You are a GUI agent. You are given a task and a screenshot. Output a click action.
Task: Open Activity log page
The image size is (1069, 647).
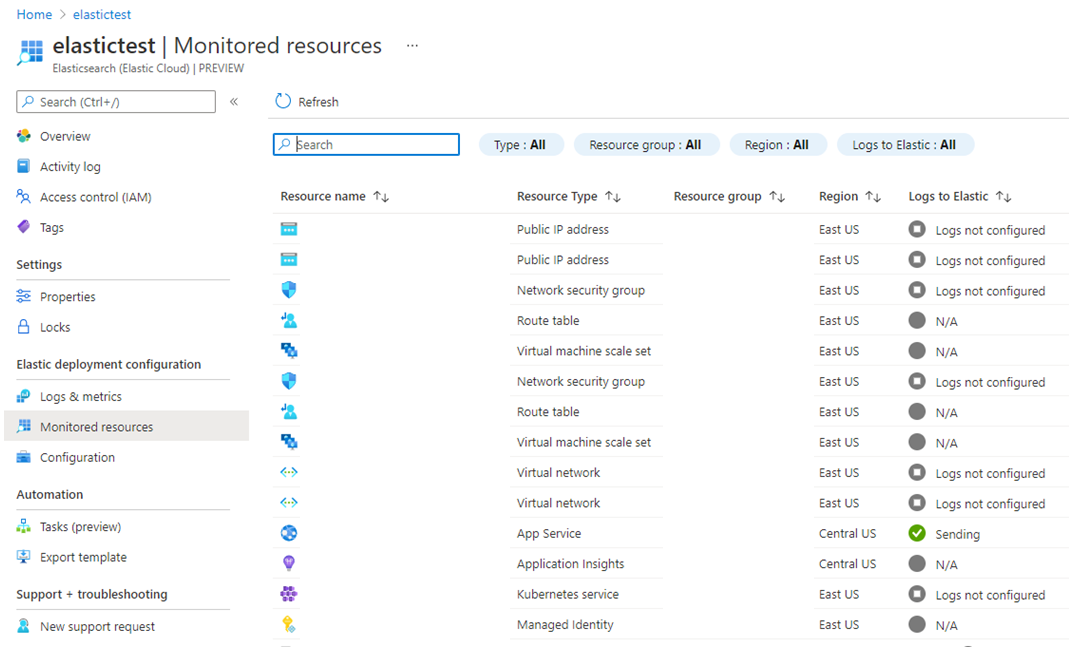(70, 166)
